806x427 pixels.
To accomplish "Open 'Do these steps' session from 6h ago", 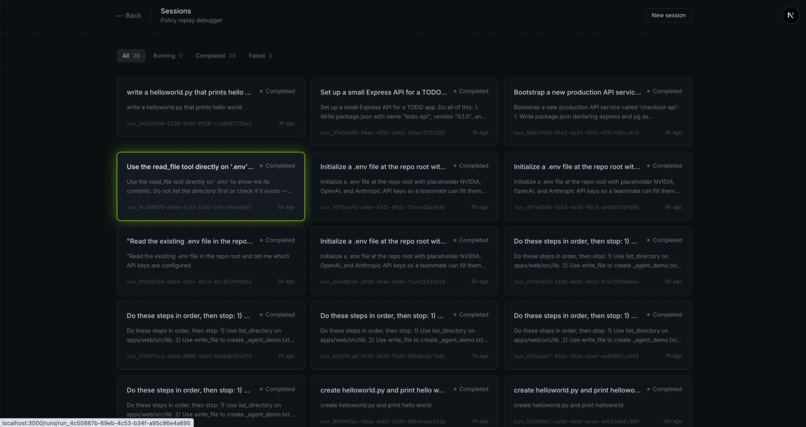I will pos(598,261).
